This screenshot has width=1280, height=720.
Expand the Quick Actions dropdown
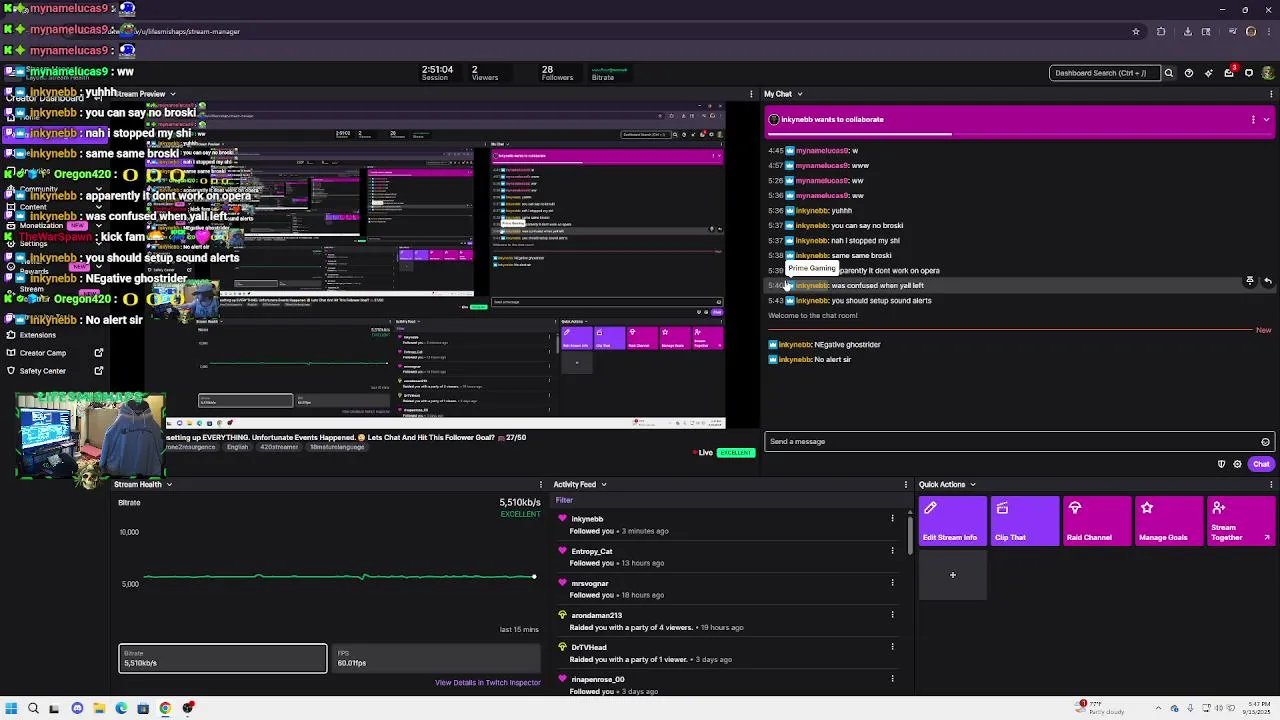click(x=973, y=485)
